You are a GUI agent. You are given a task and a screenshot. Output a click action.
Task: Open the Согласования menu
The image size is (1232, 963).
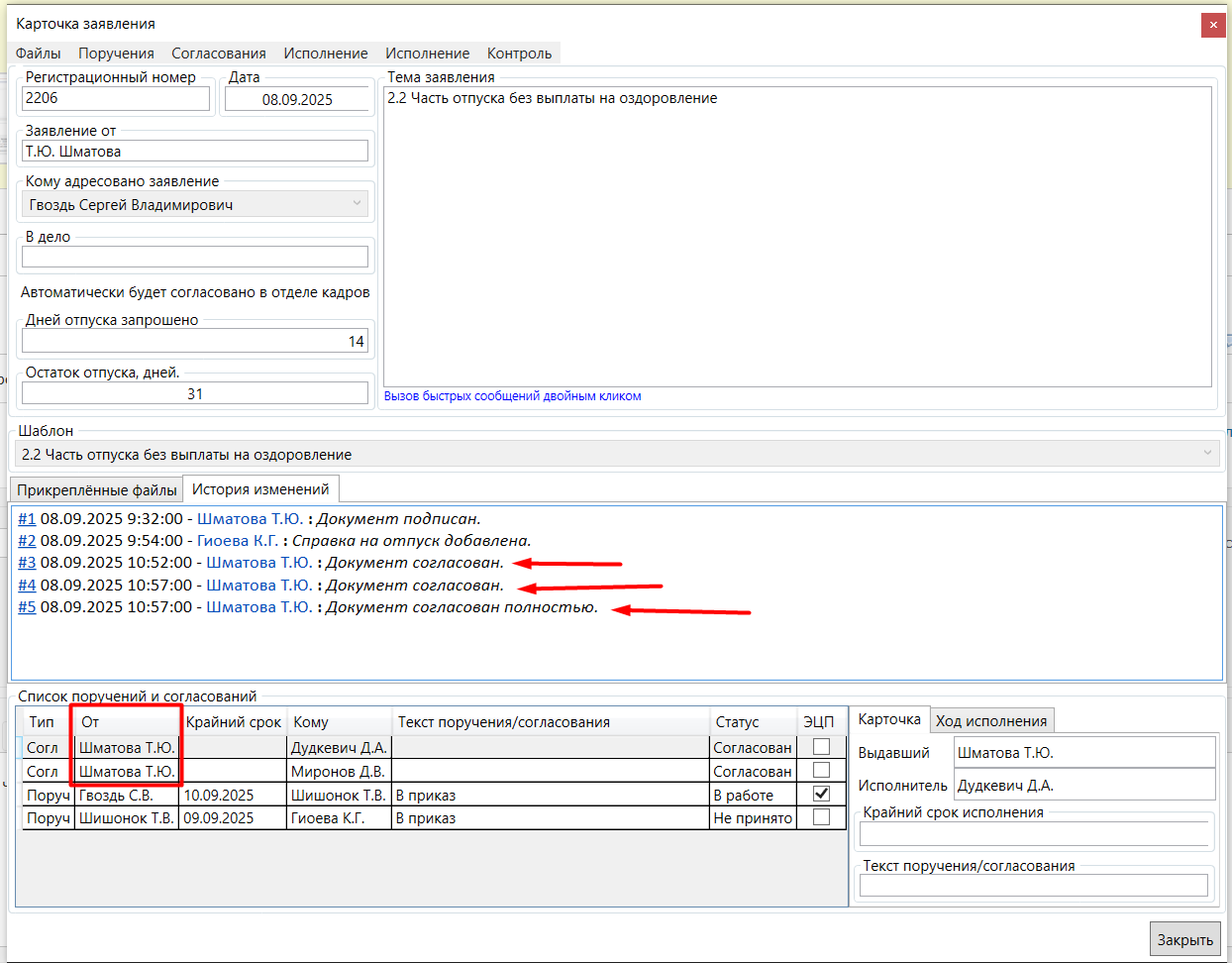click(x=219, y=53)
